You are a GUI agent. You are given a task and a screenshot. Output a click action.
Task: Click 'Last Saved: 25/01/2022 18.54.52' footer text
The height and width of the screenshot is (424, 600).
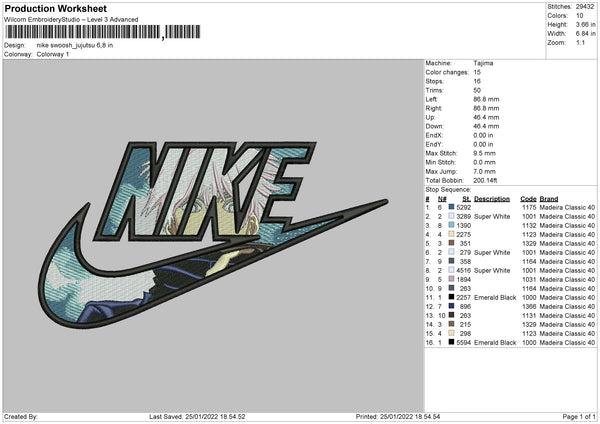pyautogui.click(x=197, y=416)
